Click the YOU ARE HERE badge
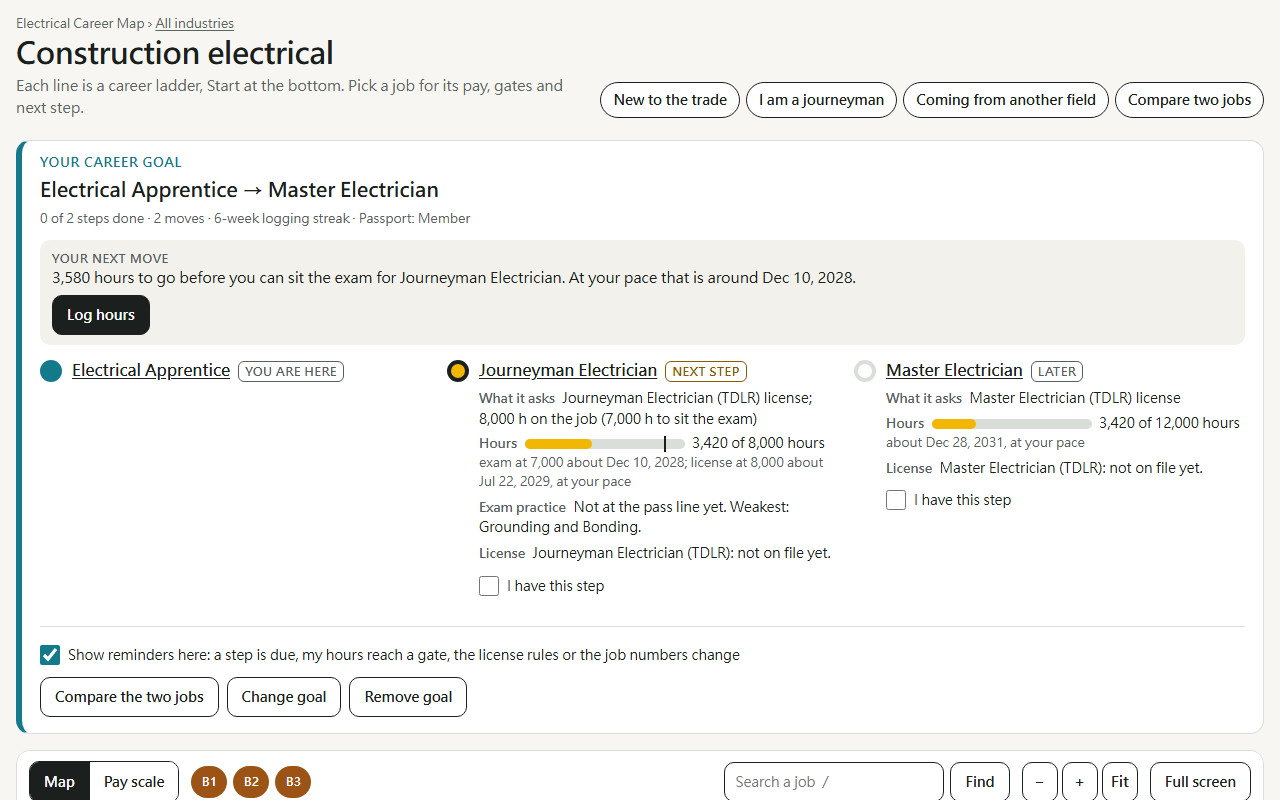 pos(291,371)
